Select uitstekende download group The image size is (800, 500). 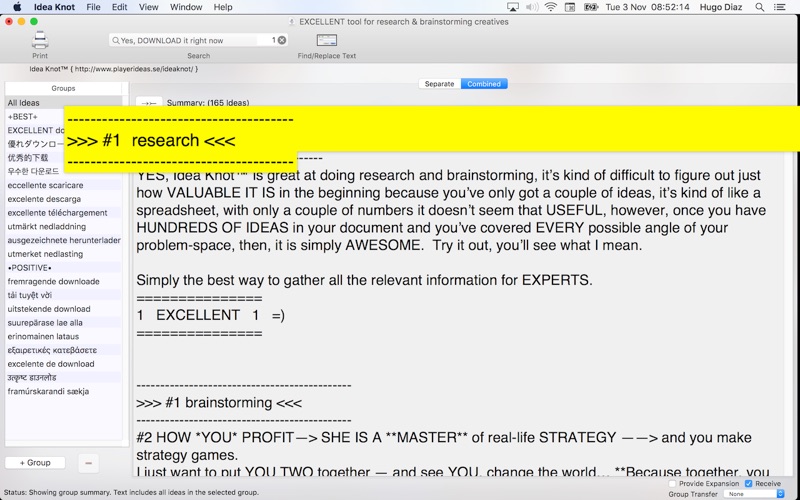click(x=64, y=309)
